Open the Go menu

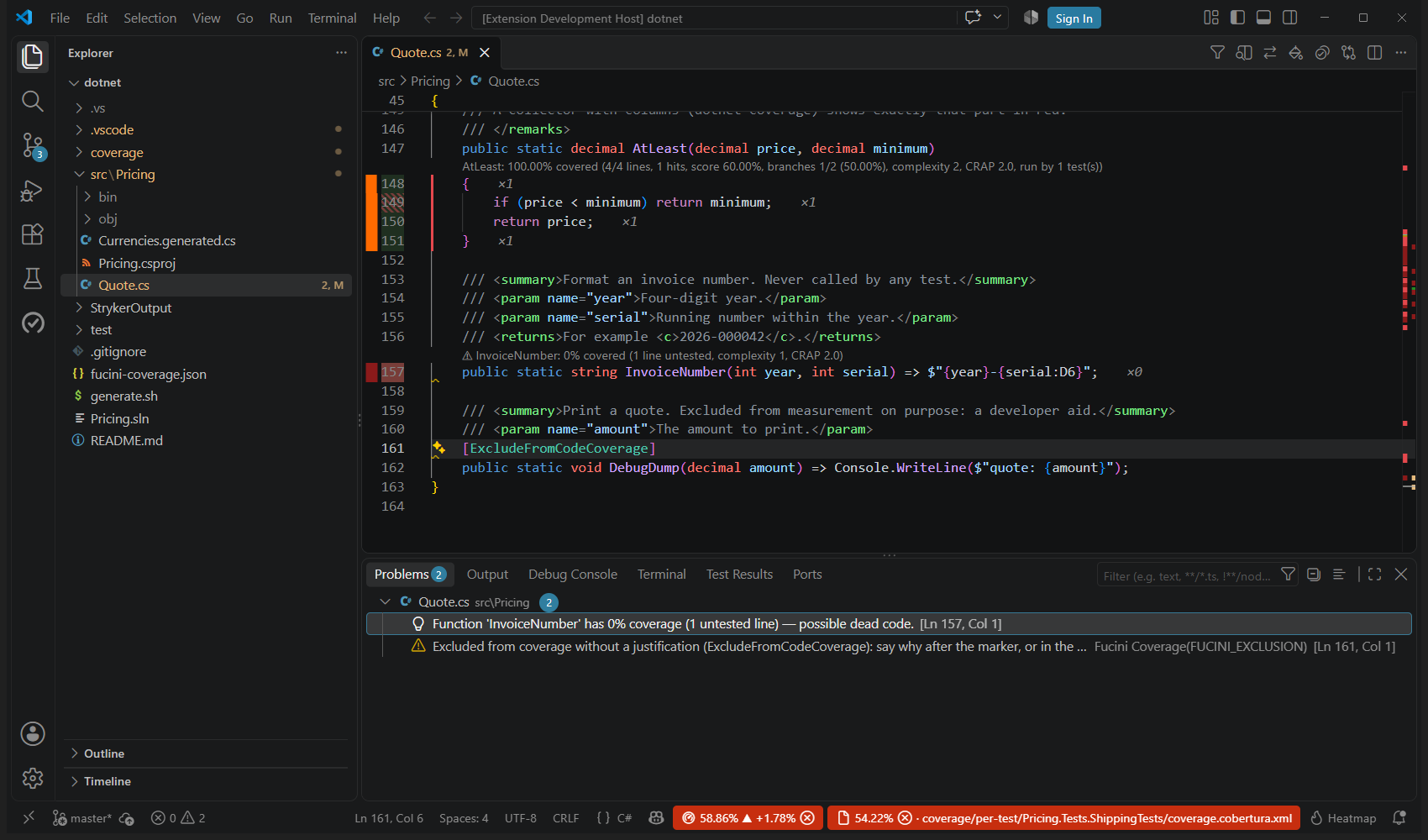click(x=244, y=18)
